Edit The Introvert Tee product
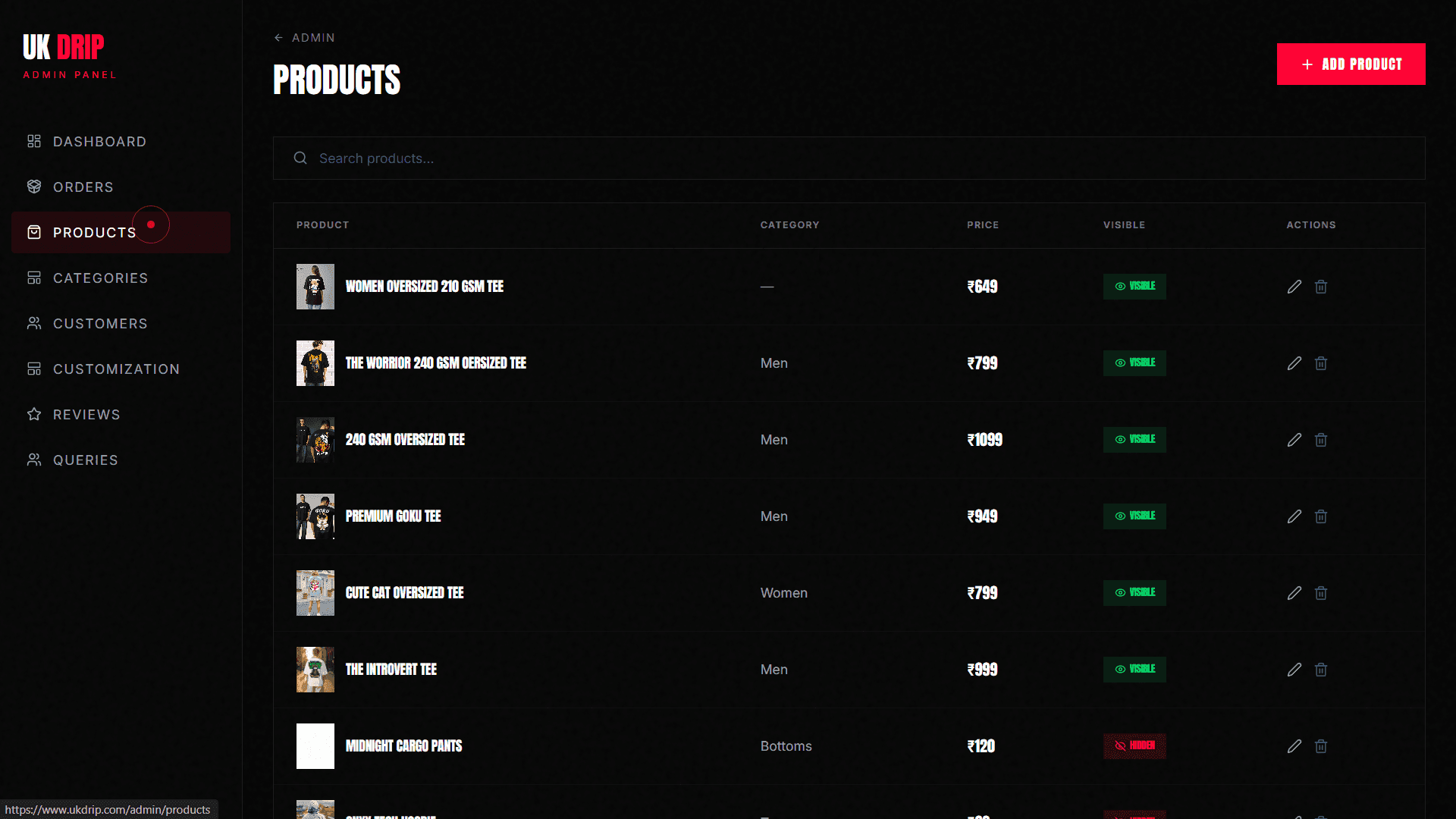The height and width of the screenshot is (819, 1456). coord(1294,670)
